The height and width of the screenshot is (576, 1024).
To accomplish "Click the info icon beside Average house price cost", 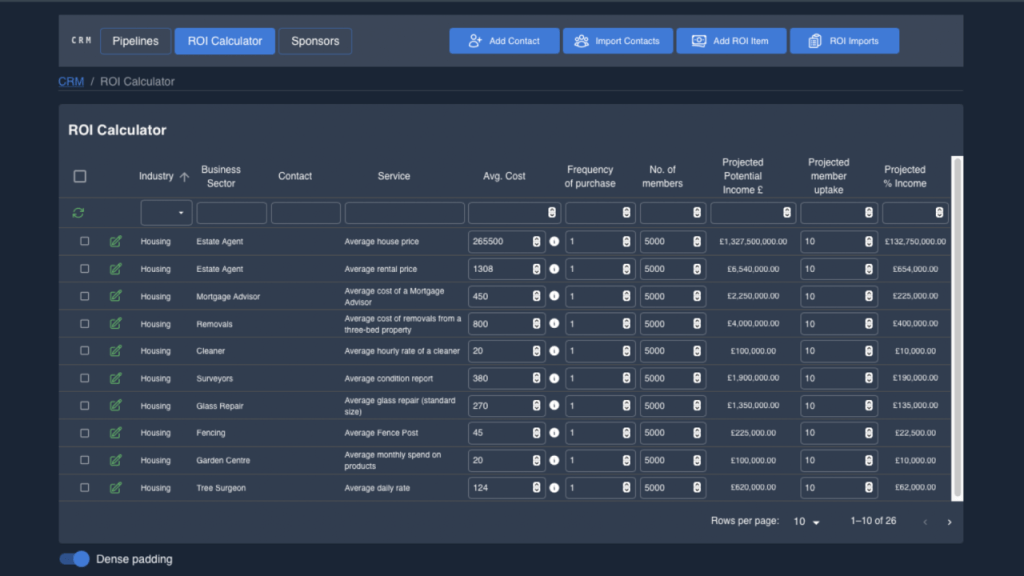I will click(554, 242).
